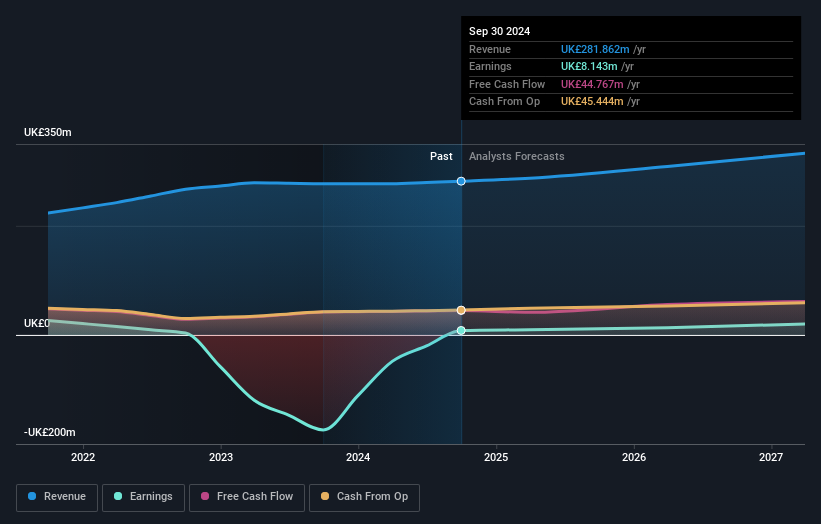Click the 2024 x-axis label
Viewport: 821px width, 524px height.
358,457
